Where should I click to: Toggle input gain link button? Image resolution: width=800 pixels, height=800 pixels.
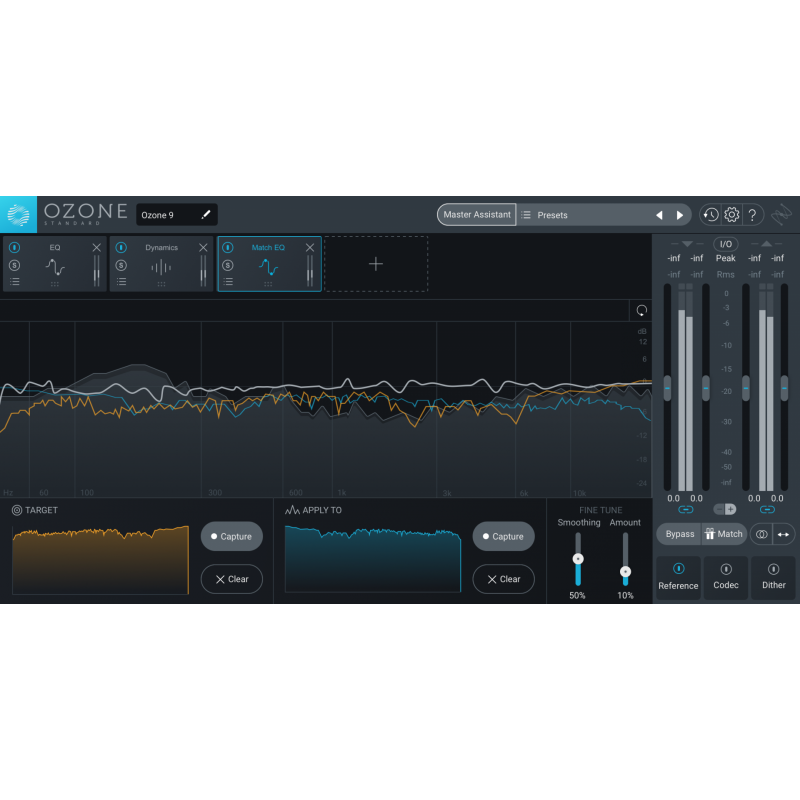685,510
